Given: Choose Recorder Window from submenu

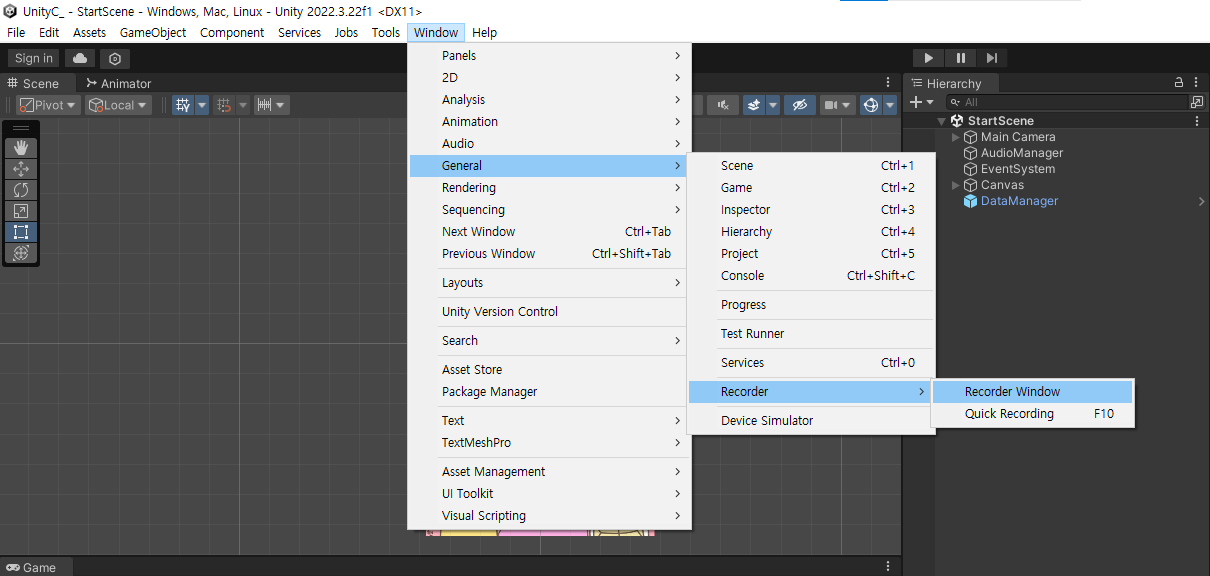Looking at the screenshot, I should 1032,392.
